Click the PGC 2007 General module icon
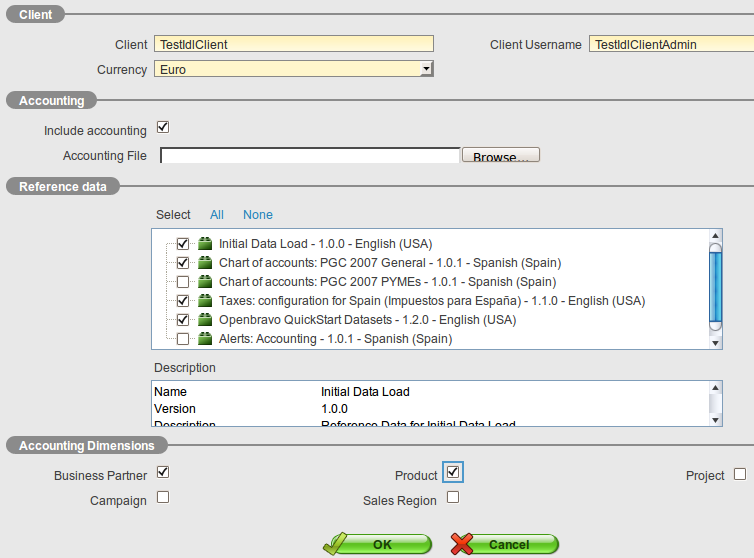 click(x=205, y=263)
